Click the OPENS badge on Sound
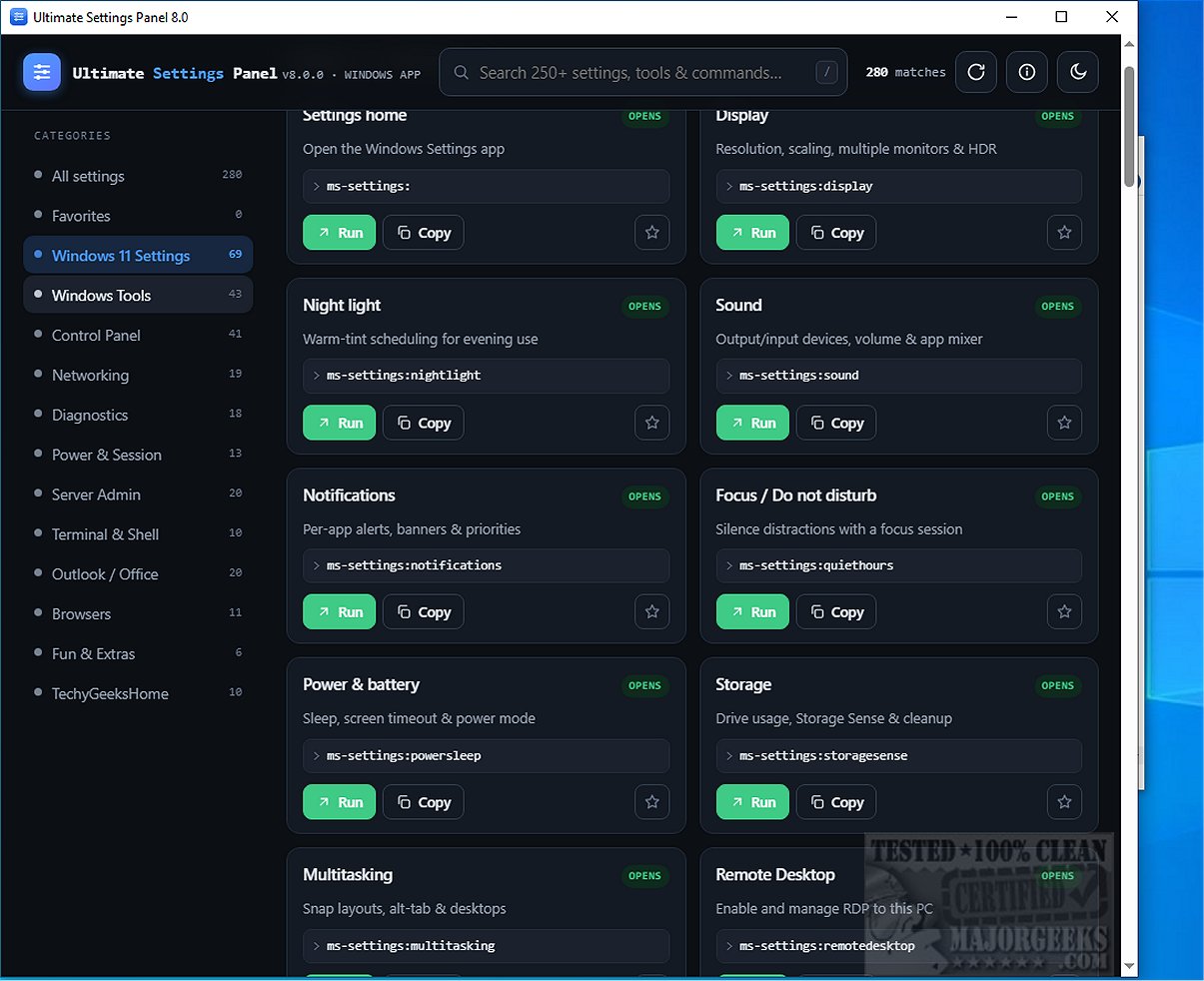The image size is (1204, 981). click(x=1057, y=307)
